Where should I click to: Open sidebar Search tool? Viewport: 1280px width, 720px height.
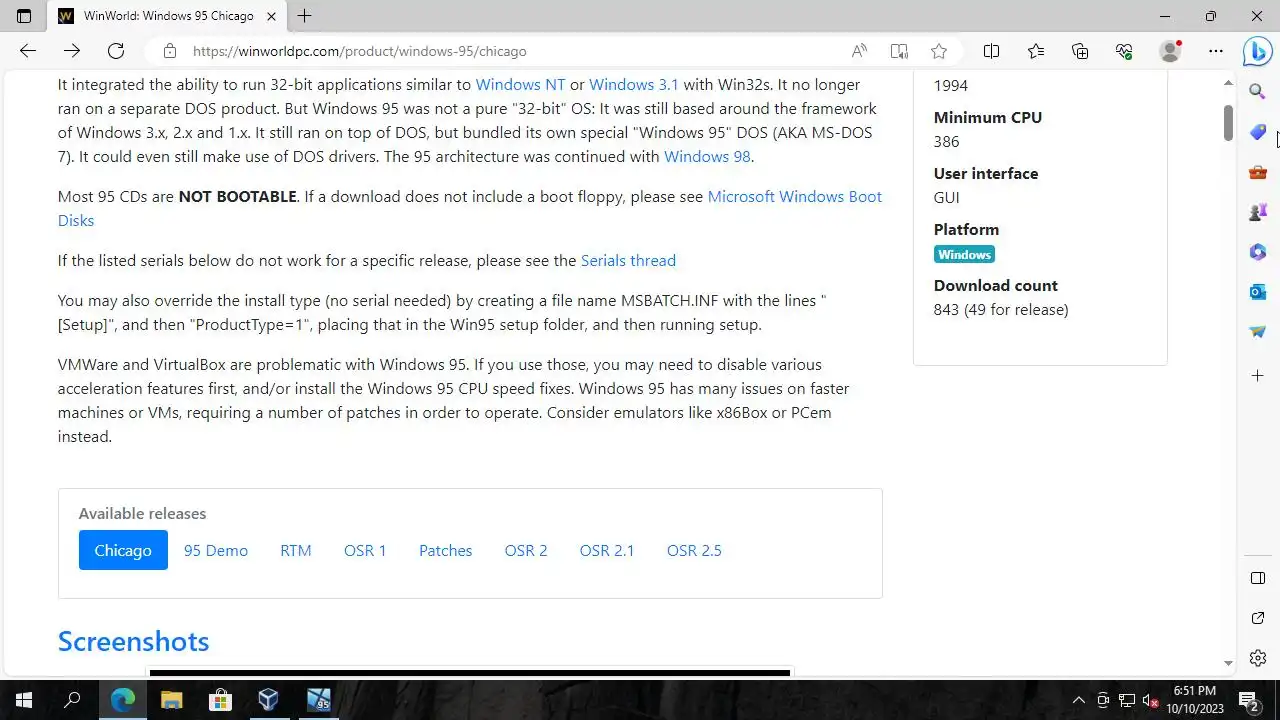[1258, 92]
